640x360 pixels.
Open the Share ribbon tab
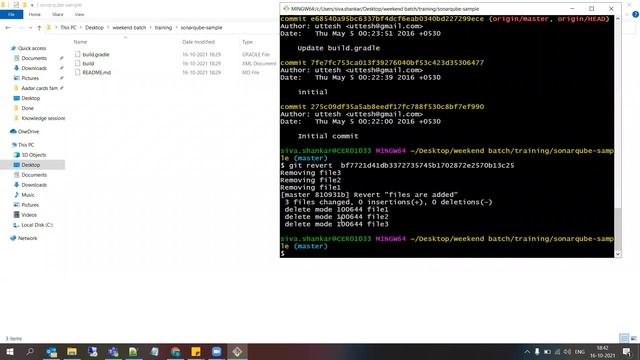point(58,14)
